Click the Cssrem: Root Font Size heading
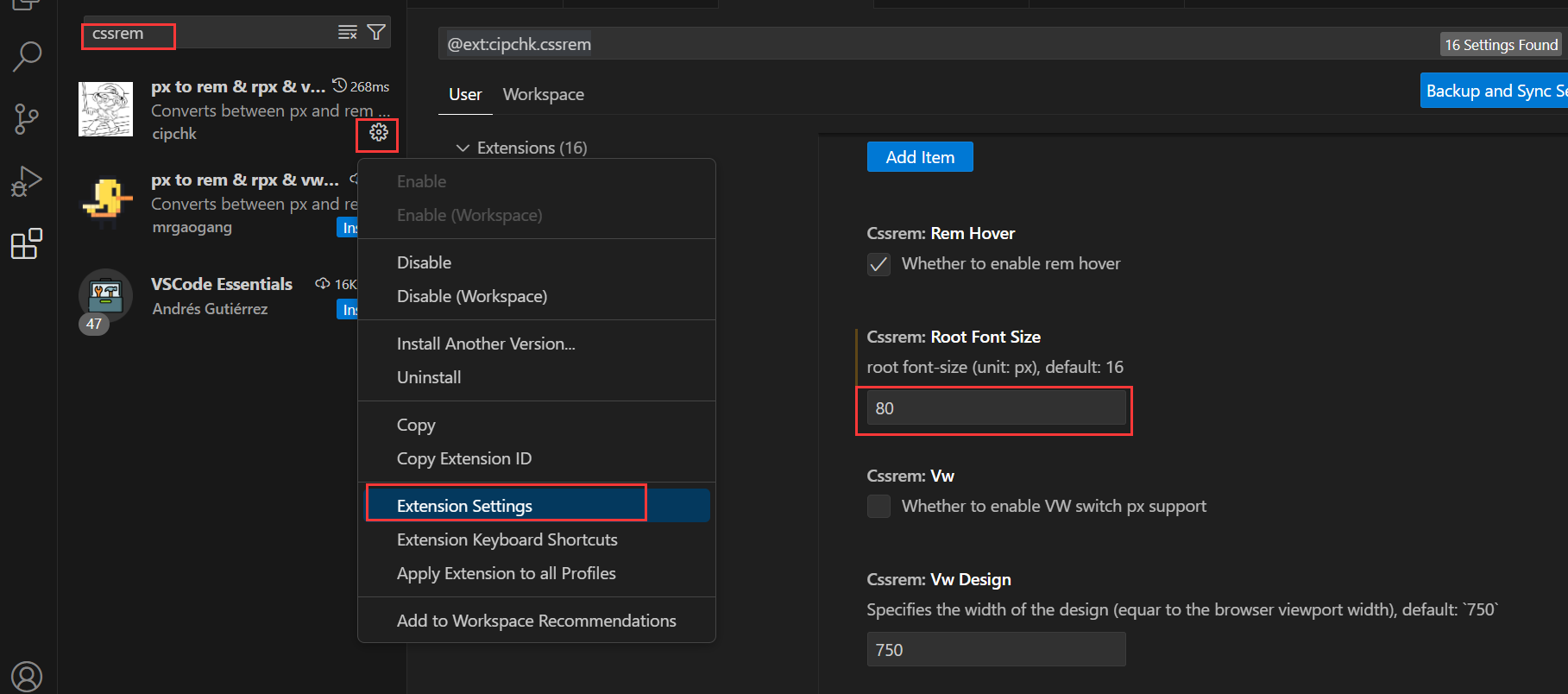 (954, 338)
